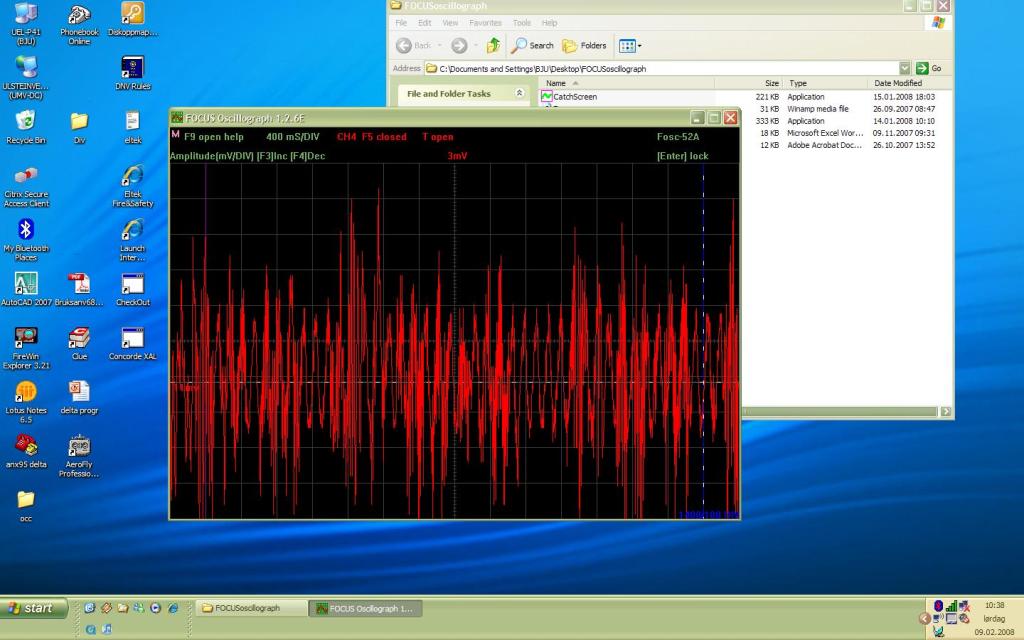Open the Back button history dropdown arrow
This screenshot has width=1024, height=640.
pos(440,46)
